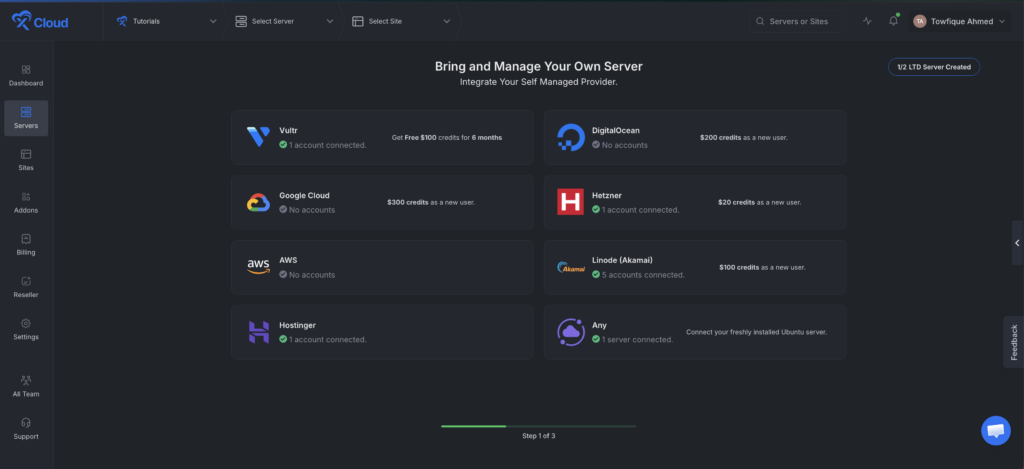Open the Select Site dropdown

[x=401, y=22]
